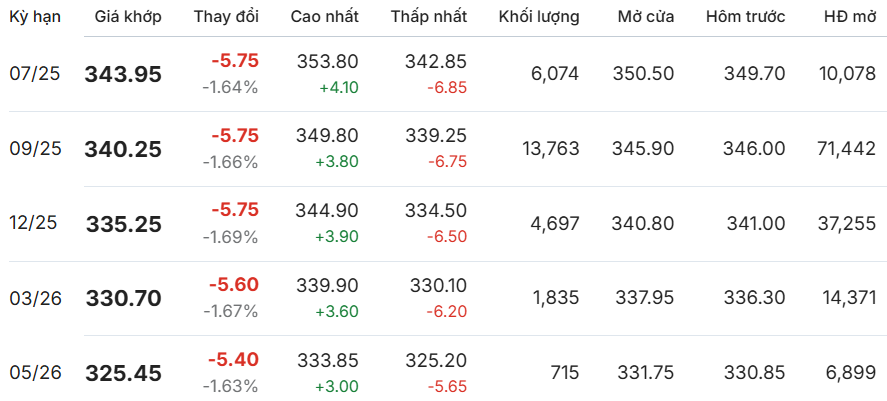Sort by Giá khớp column header
The height and width of the screenshot is (401, 887).
coord(128,17)
